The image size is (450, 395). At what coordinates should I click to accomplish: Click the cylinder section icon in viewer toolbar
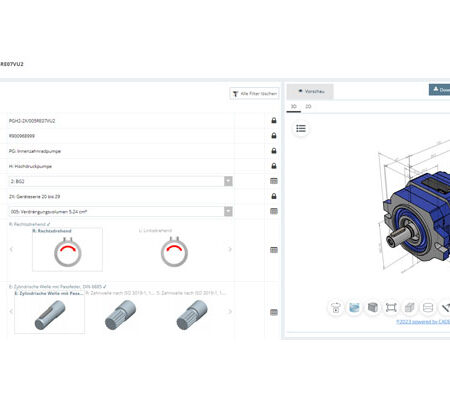pyautogui.click(x=428, y=307)
